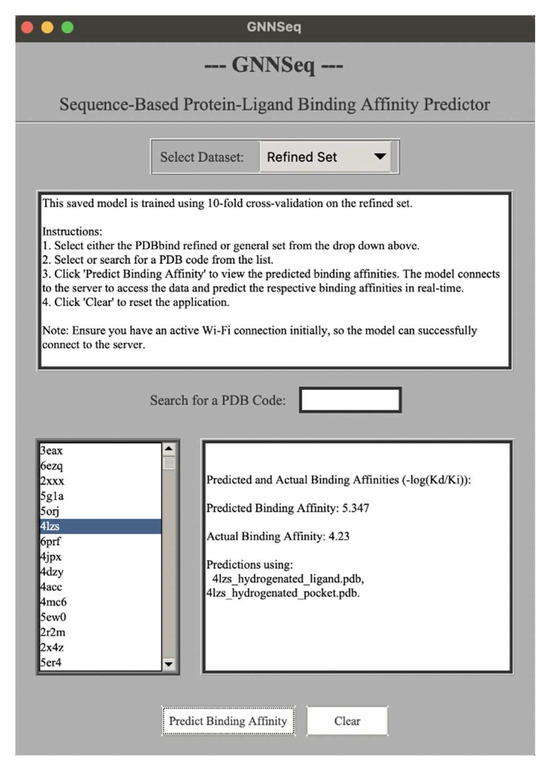Image resolution: width=550 pixels, height=772 pixels.
Task: Select PDB code 4mc6 in the list
Action: point(100,602)
